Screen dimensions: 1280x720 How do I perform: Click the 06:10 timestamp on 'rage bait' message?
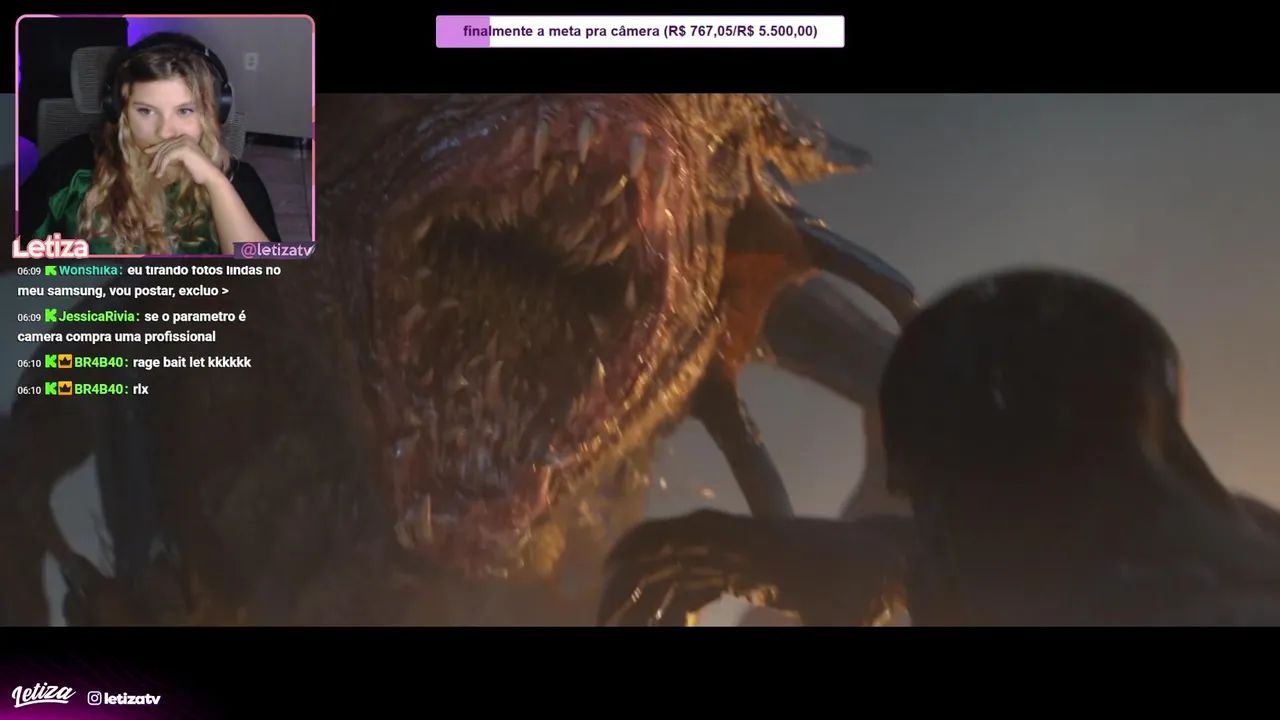click(29, 363)
